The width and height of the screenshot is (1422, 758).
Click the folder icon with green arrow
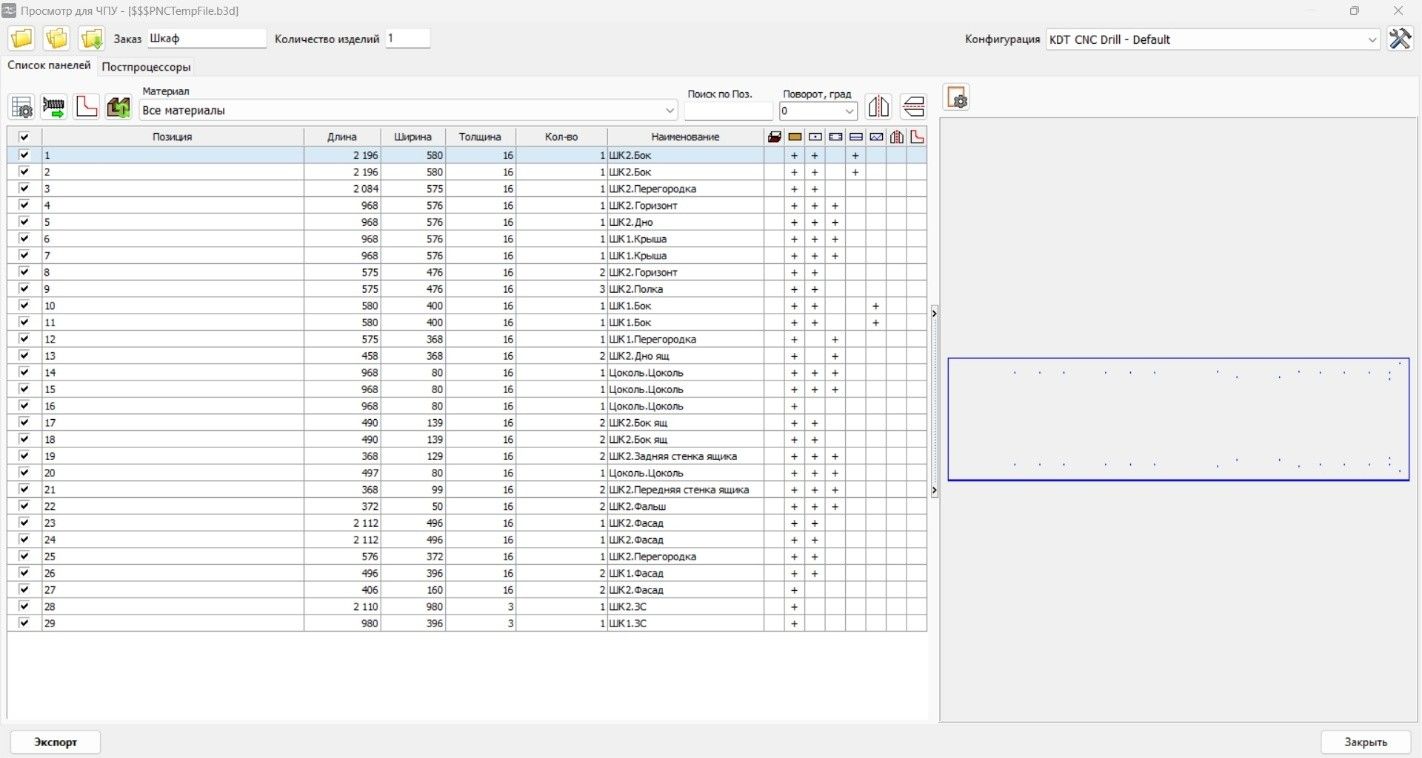(x=92, y=39)
